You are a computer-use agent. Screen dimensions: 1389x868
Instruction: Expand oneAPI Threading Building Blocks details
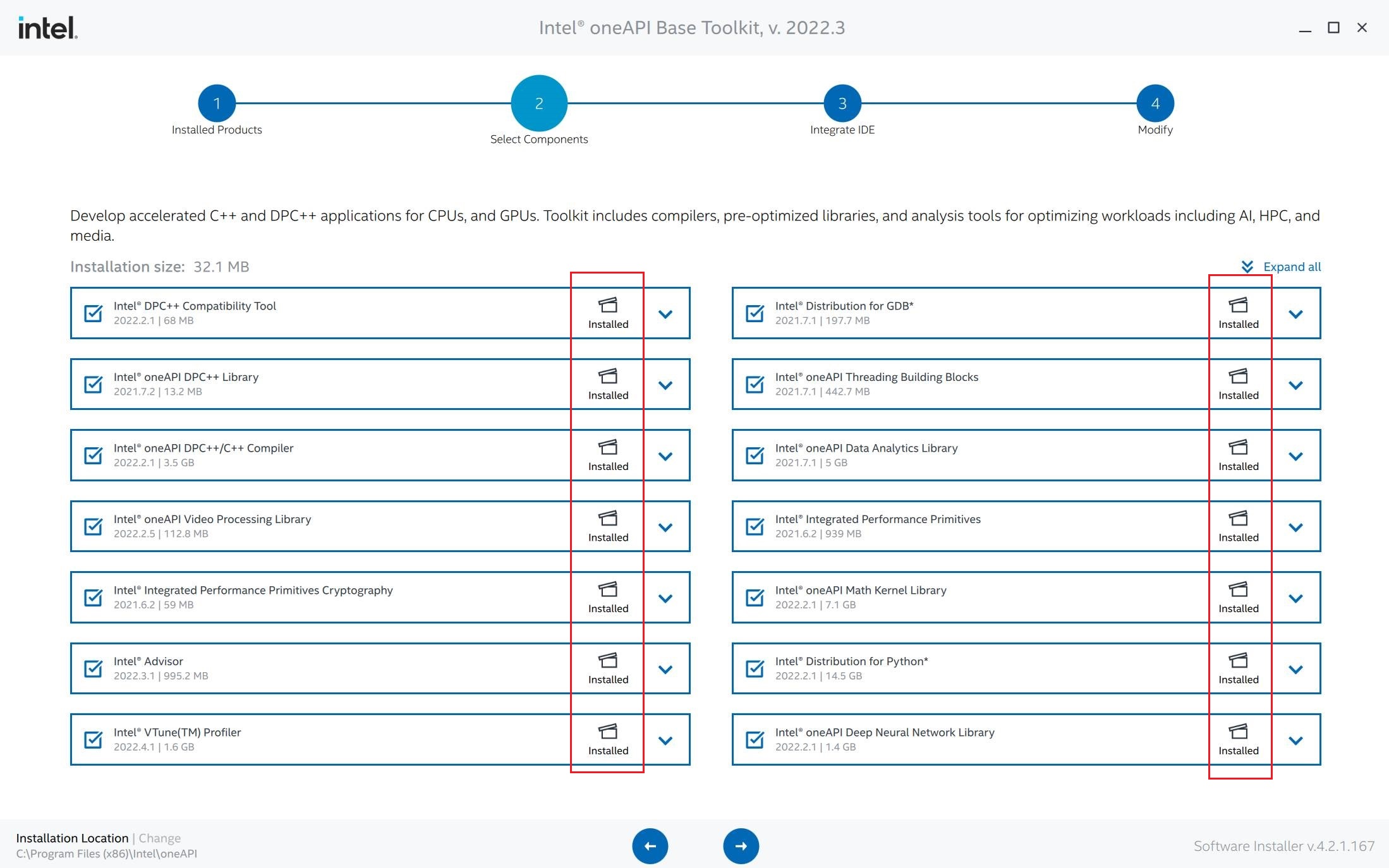1295,385
